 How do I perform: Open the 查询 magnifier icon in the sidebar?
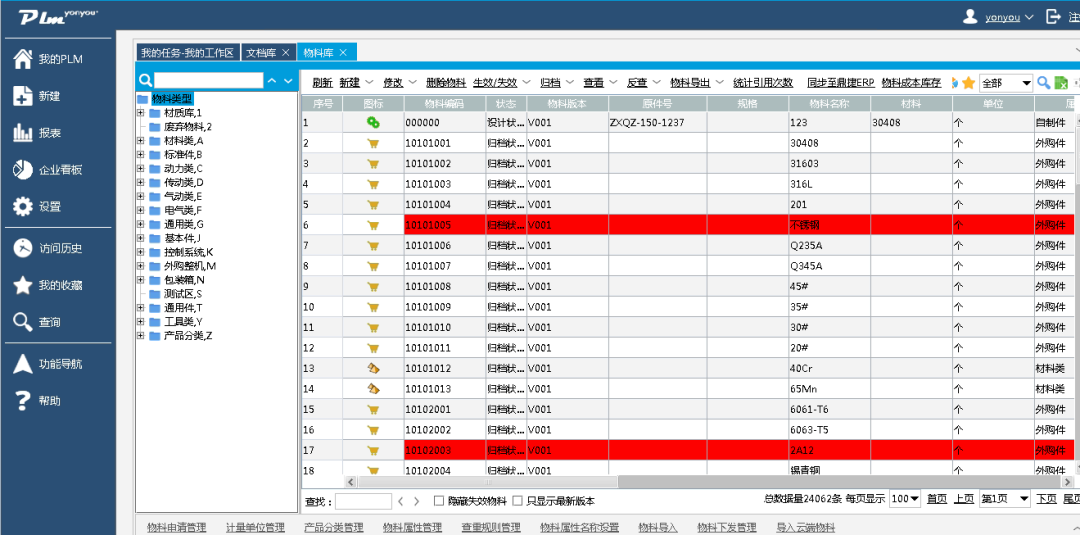coord(23,322)
